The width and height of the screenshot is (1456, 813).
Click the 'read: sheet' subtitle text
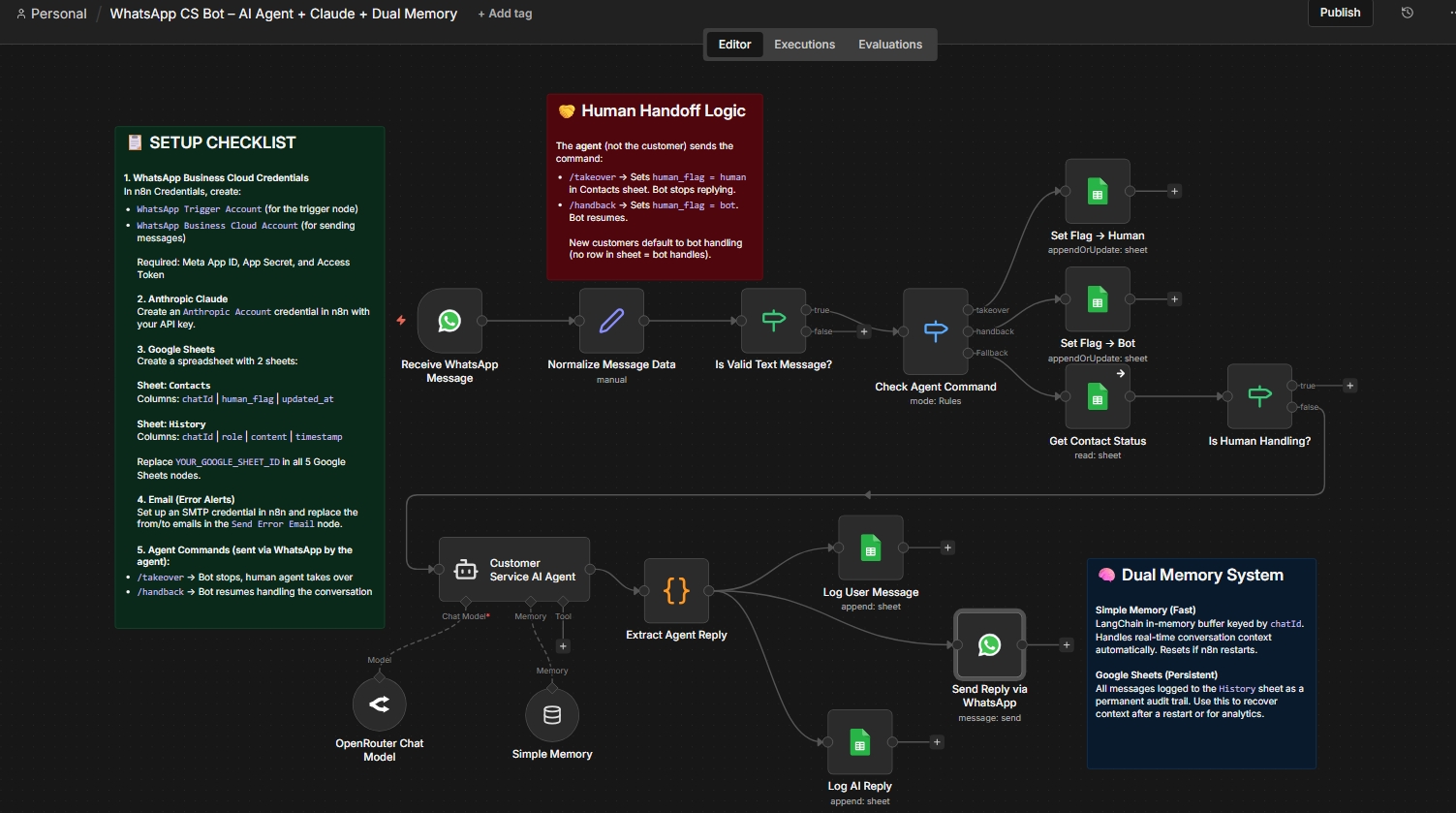point(1098,455)
